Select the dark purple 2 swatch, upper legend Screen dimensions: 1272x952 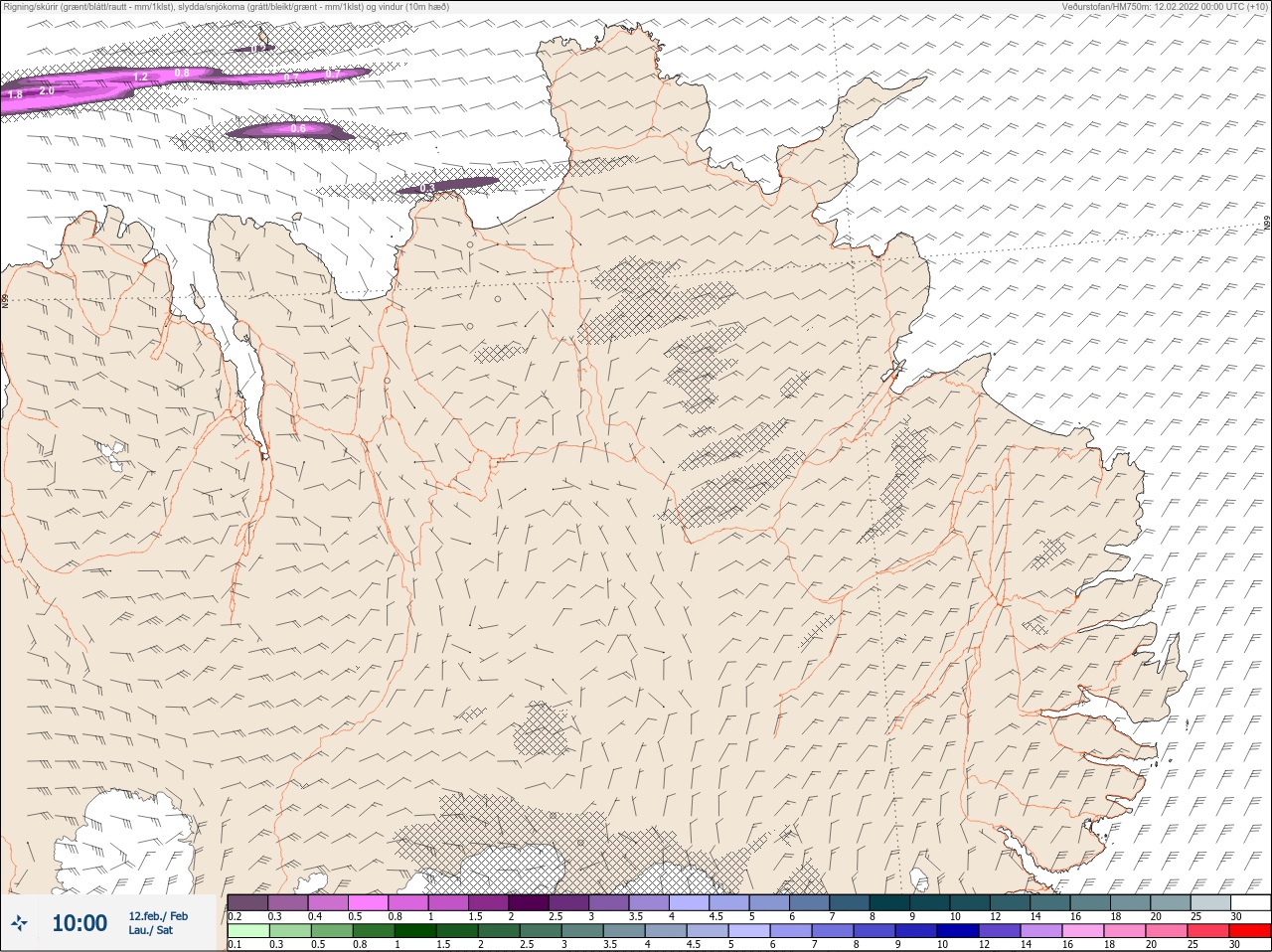(x=530, y=902)
